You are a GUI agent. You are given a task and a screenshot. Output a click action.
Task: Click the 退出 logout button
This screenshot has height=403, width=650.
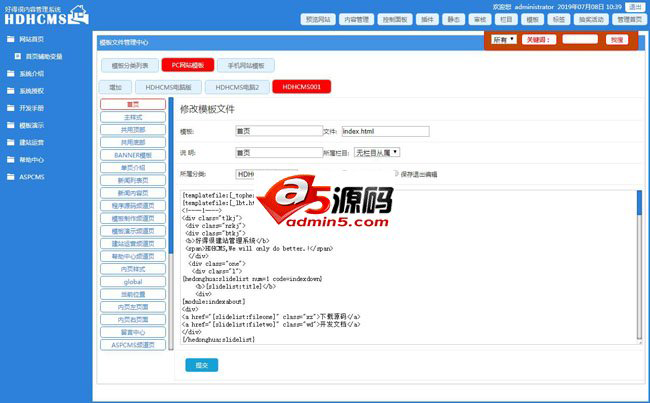[x=635, y=7]
